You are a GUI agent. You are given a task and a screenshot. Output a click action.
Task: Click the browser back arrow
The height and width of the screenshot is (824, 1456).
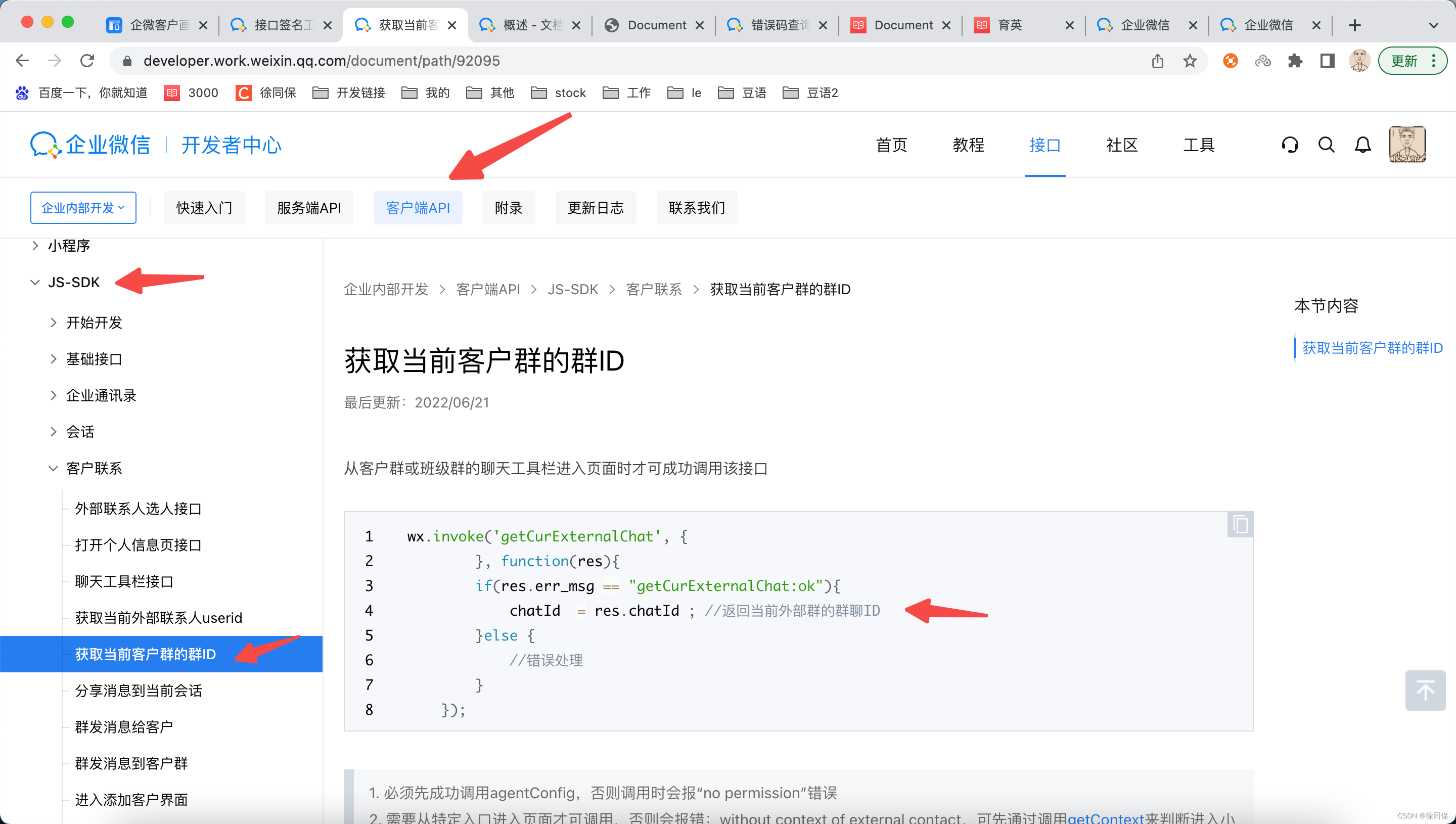point(22,61)
